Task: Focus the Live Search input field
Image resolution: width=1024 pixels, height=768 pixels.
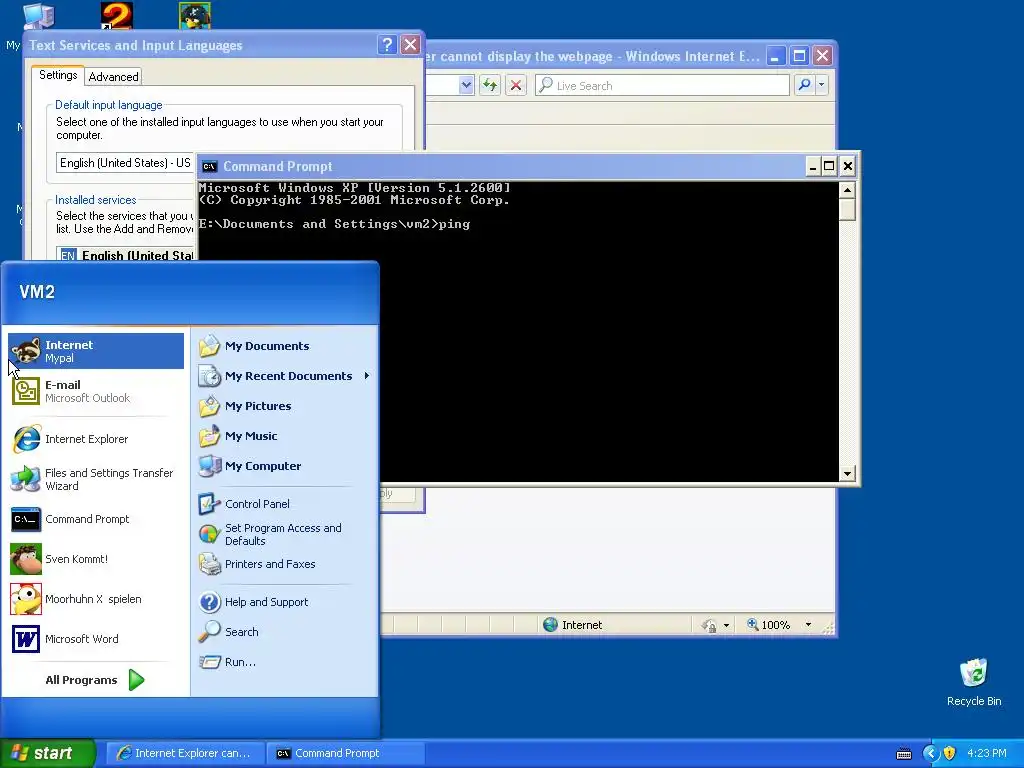Action: (670, 85)
